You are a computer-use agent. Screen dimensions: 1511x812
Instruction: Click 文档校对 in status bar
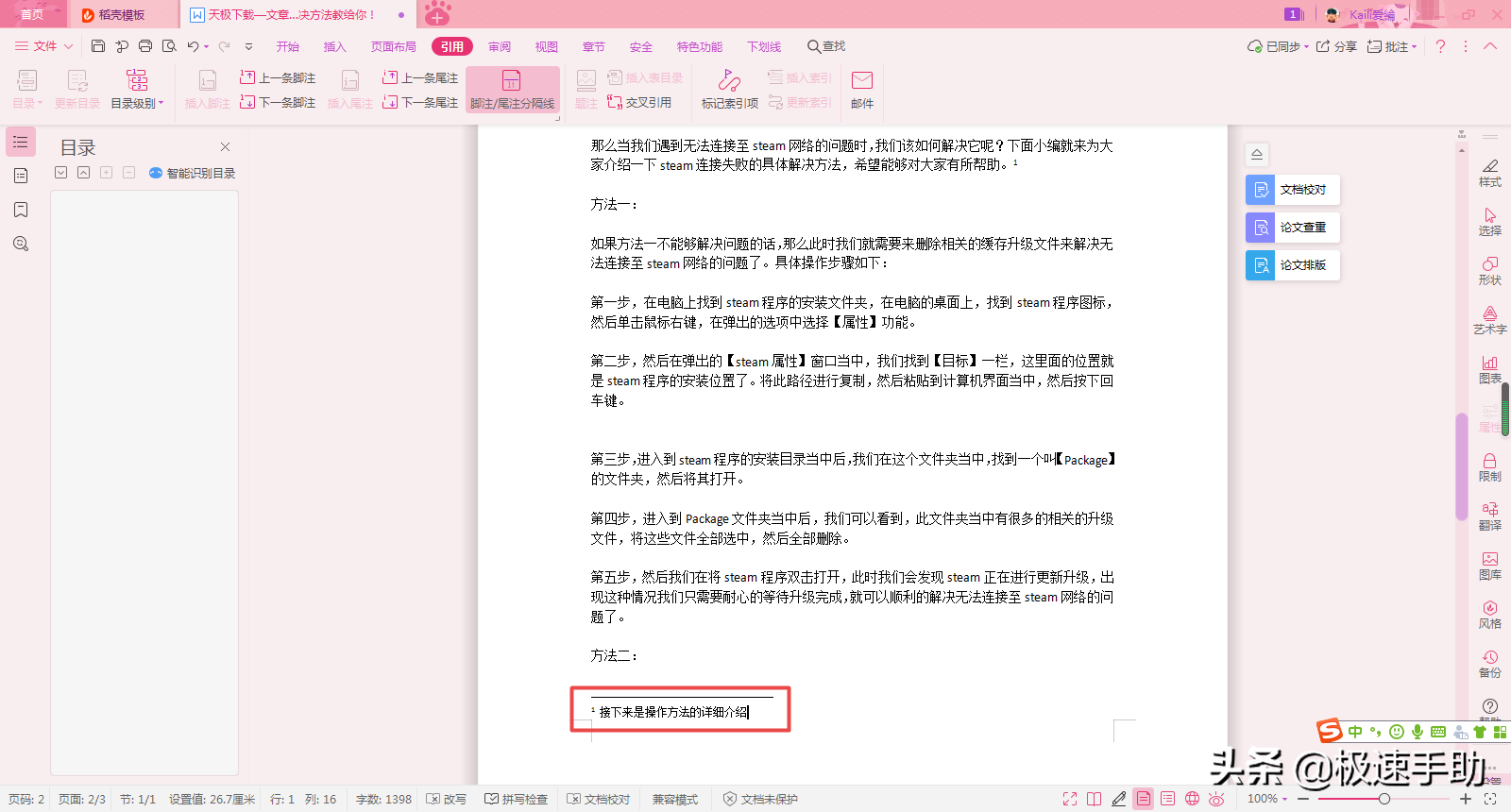(x=599, y=799)
